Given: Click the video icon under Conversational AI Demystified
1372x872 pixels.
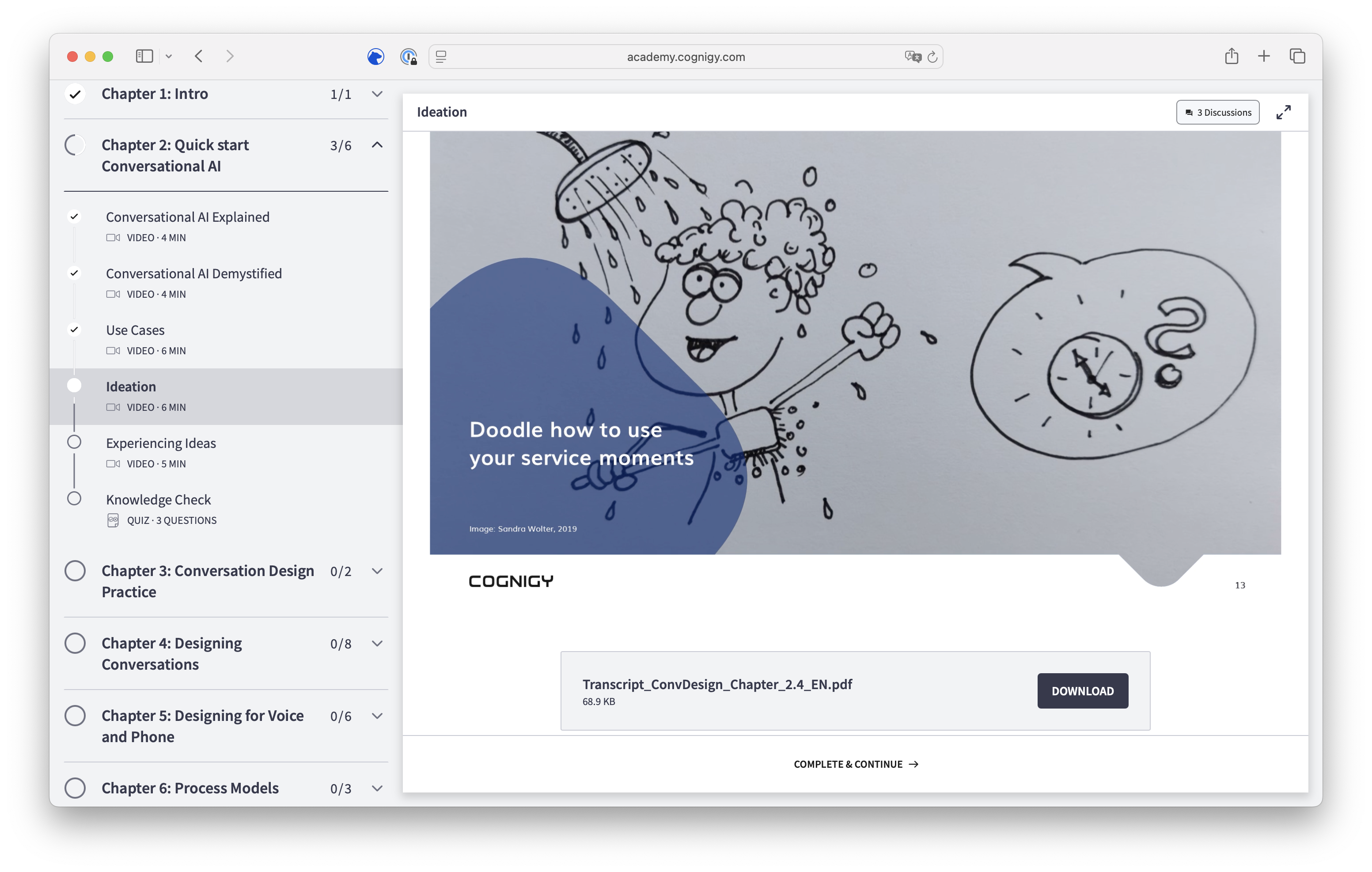Looking at the screenshot, I should tap(113, 294).
